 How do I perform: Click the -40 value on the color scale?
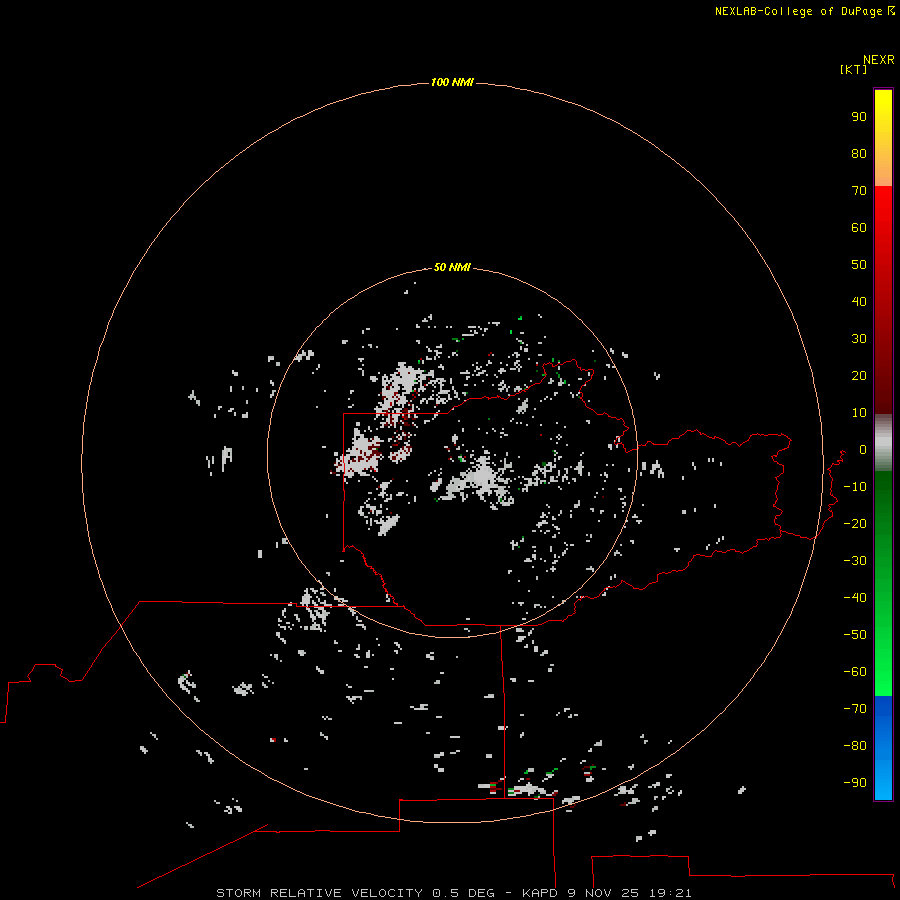(x=855, y=598)
